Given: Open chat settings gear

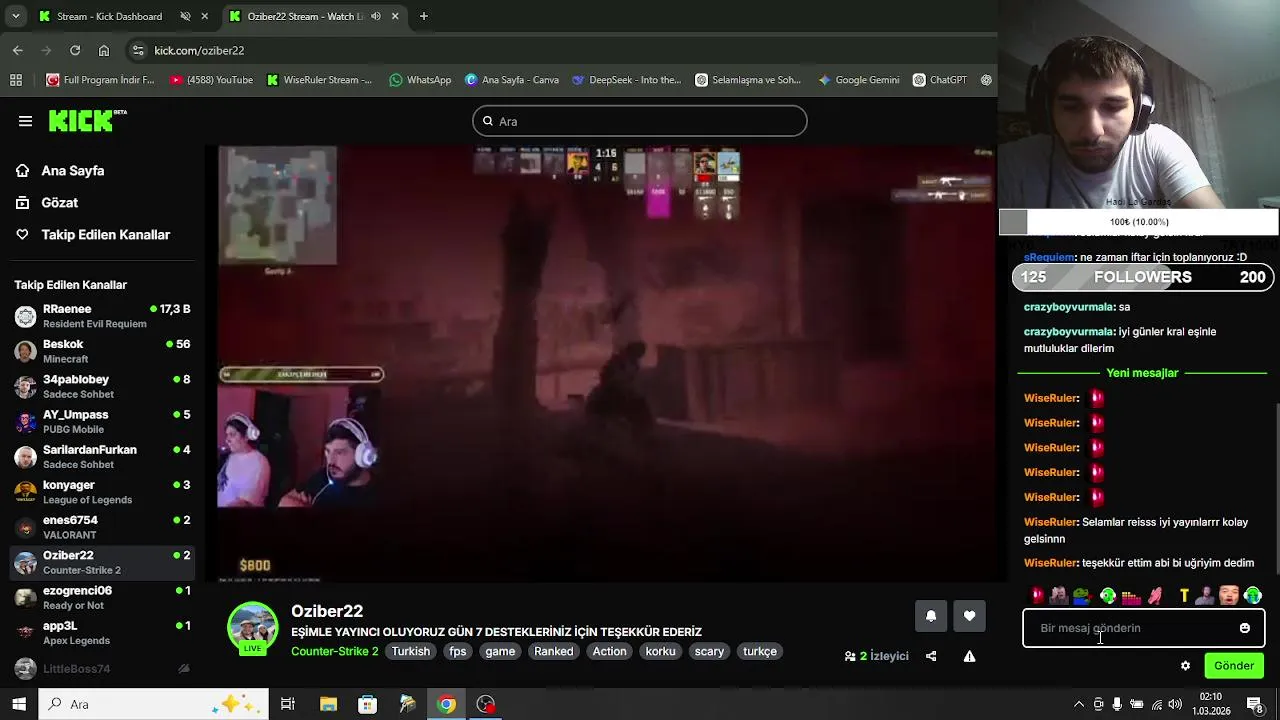Looking at the screenshot, I should coord(1186,666).
